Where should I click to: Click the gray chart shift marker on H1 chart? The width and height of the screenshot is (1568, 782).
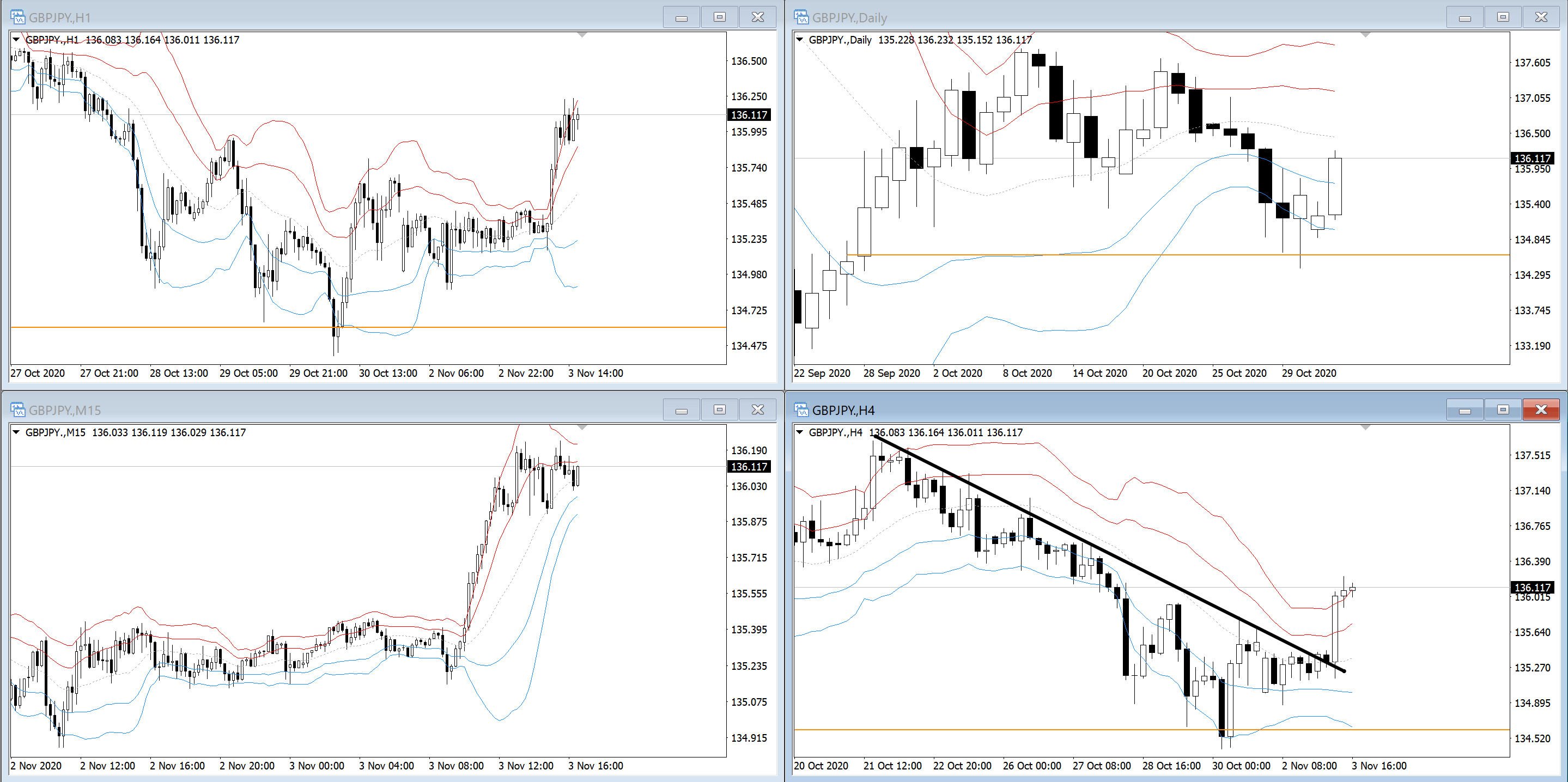[x=582, y=35]
